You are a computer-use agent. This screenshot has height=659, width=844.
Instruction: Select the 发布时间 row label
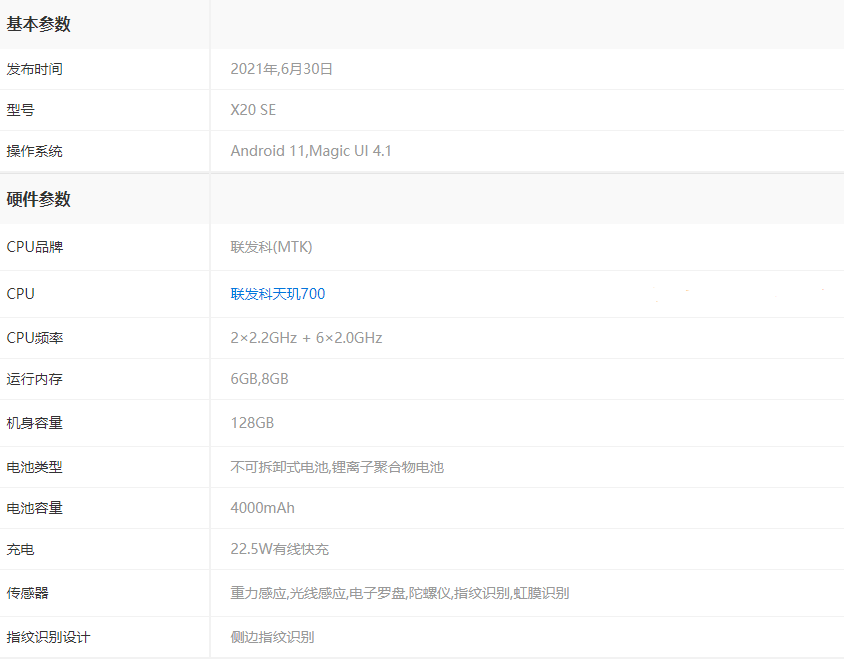[x=35, y=69]
